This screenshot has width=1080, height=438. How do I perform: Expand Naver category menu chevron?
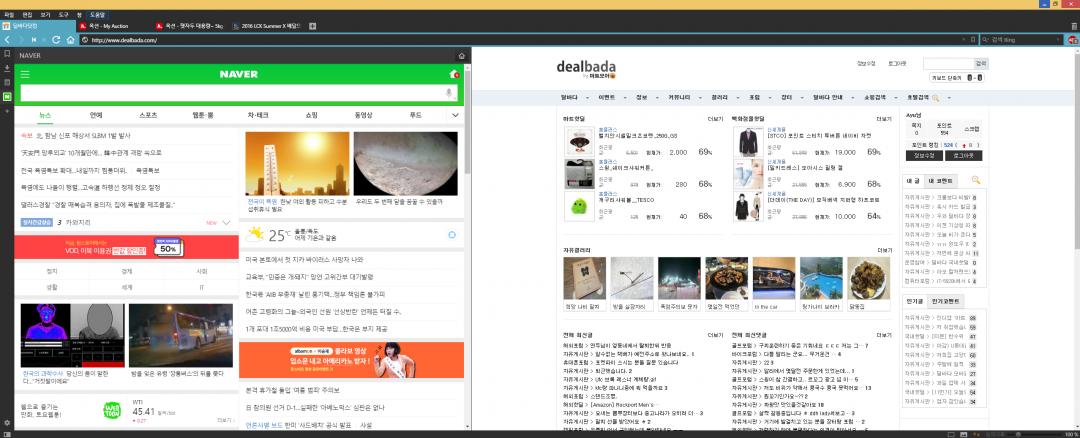point(455,115)
